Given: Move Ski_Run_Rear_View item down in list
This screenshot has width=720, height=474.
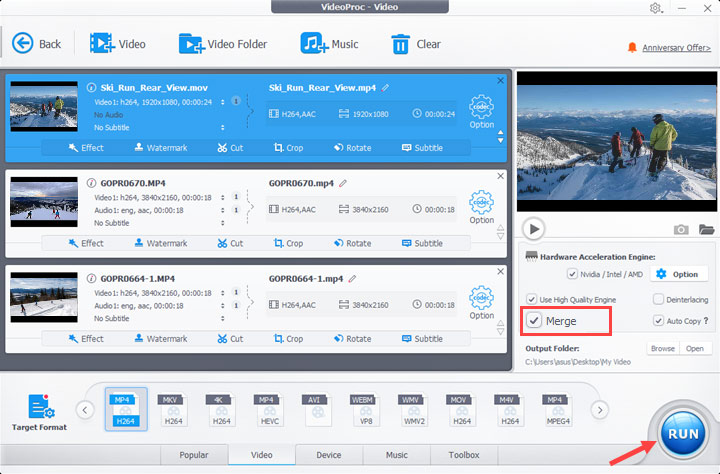Looking at the screenshot, I should click(501, 141).
